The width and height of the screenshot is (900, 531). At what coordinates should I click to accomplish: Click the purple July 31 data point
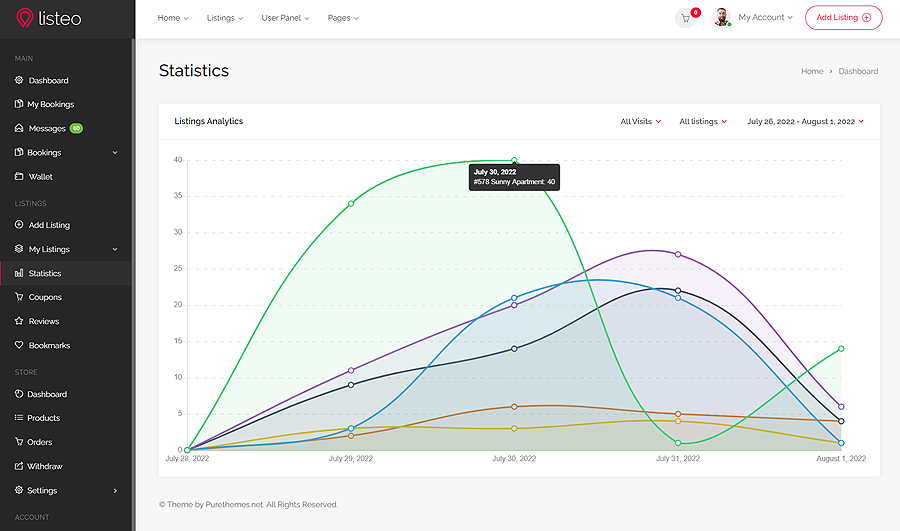coord(678,254)
